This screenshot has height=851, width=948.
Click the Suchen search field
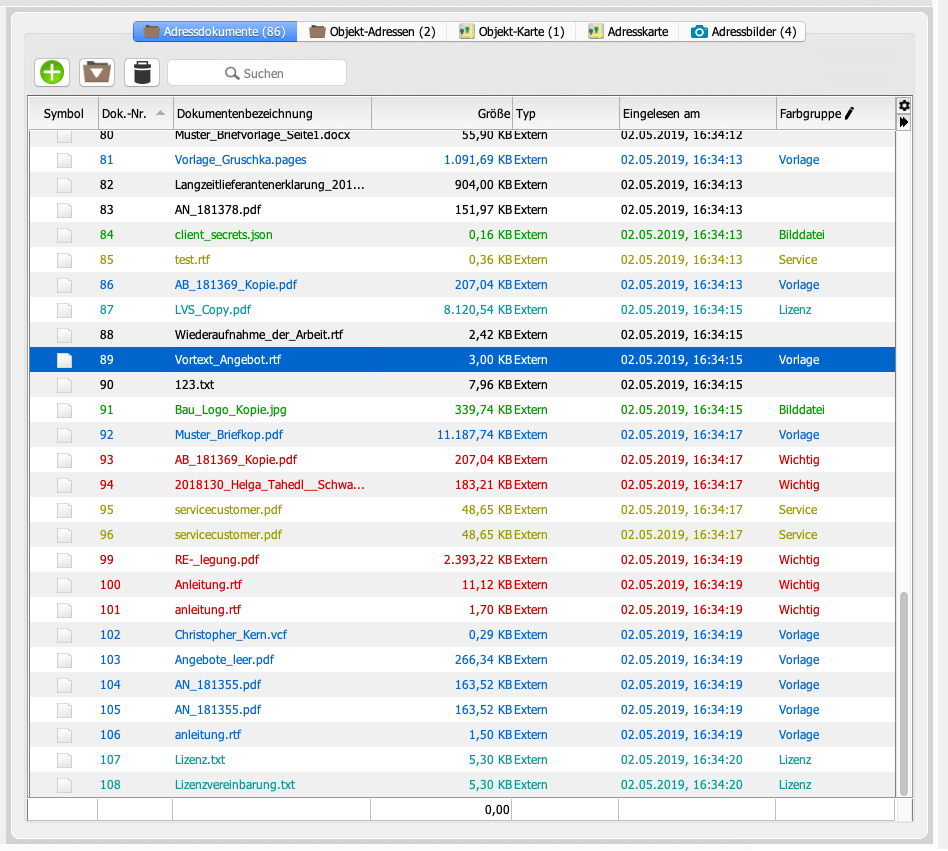click(x=257, y=73)
